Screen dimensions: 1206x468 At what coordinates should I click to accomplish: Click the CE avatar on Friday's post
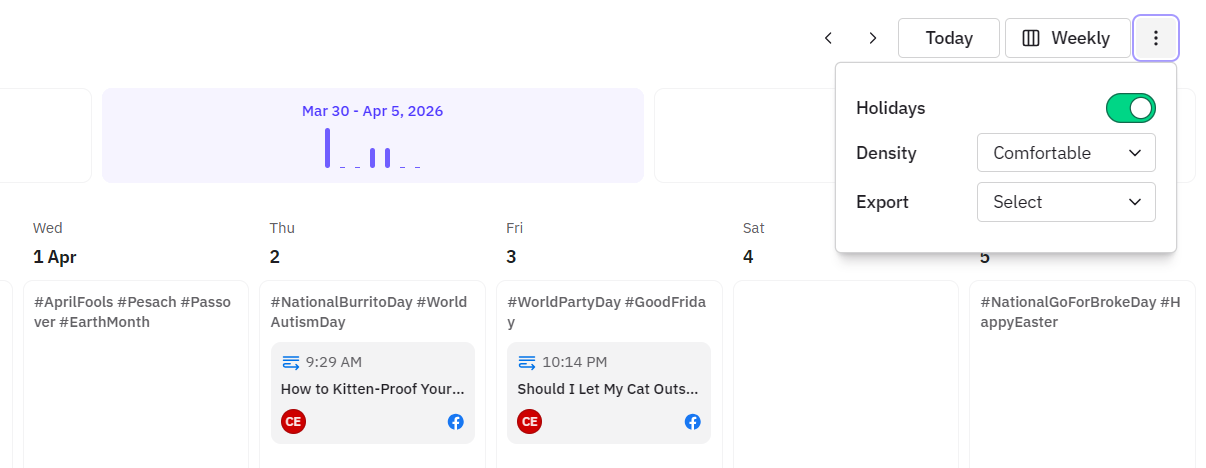click(x=530, y=422)
